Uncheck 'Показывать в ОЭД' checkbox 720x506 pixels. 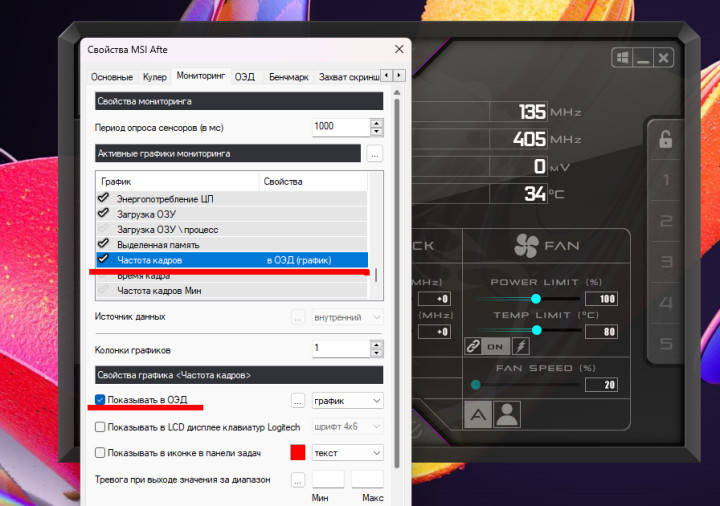100,400
